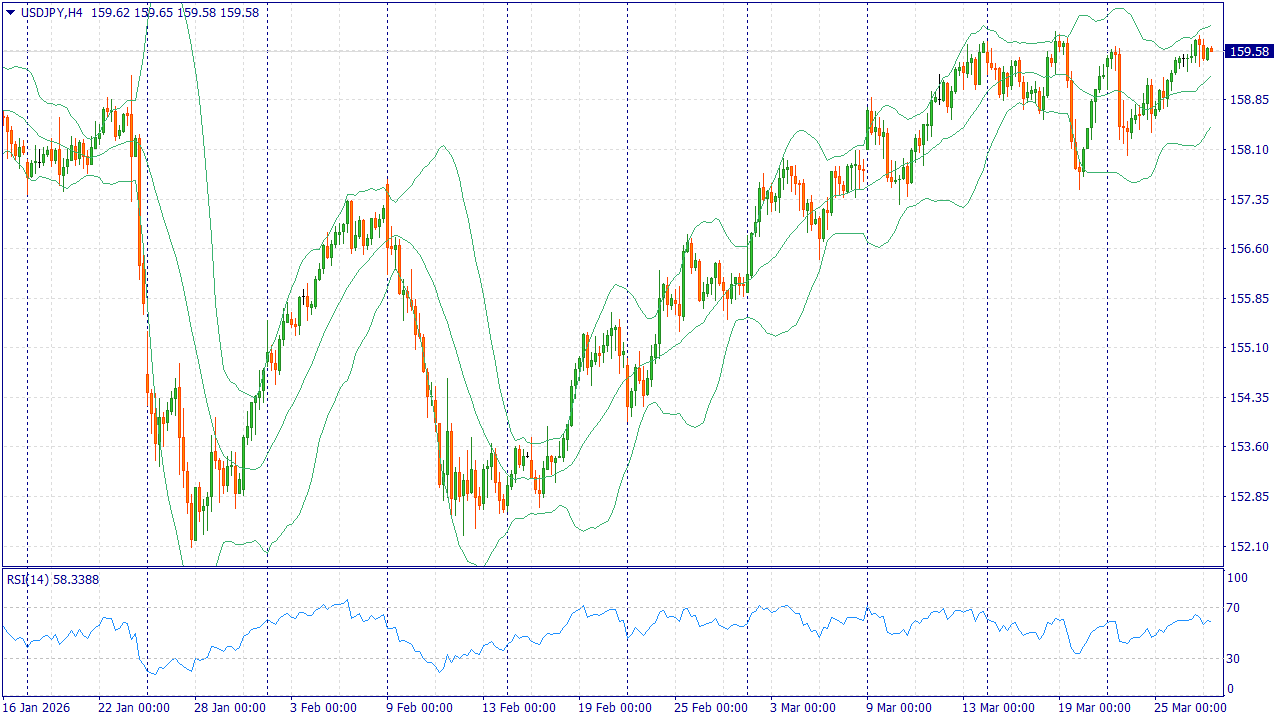Click the 152.10 price axis label
The height and width of the screenshot is (720, 1280).
(1247, 546)
